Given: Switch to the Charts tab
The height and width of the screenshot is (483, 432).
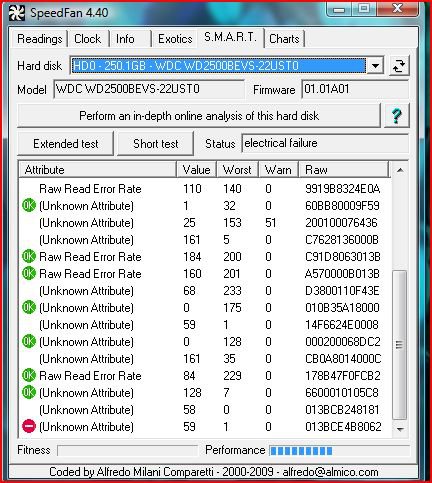Looking at the screenshot, I should point(284,39).
